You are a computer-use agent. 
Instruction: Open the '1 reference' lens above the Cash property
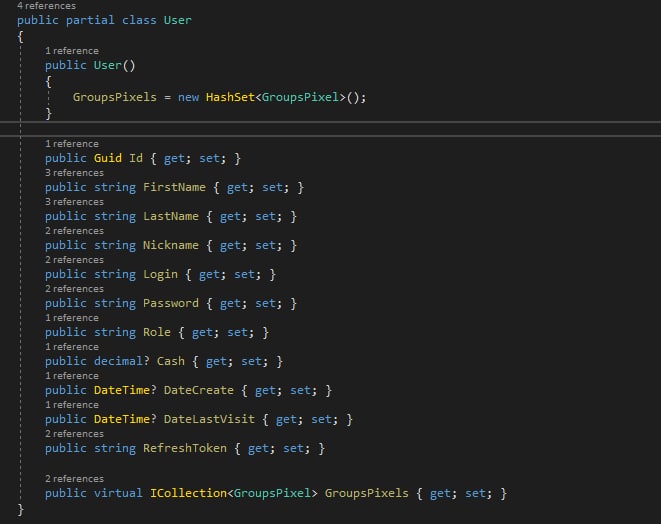72,347
